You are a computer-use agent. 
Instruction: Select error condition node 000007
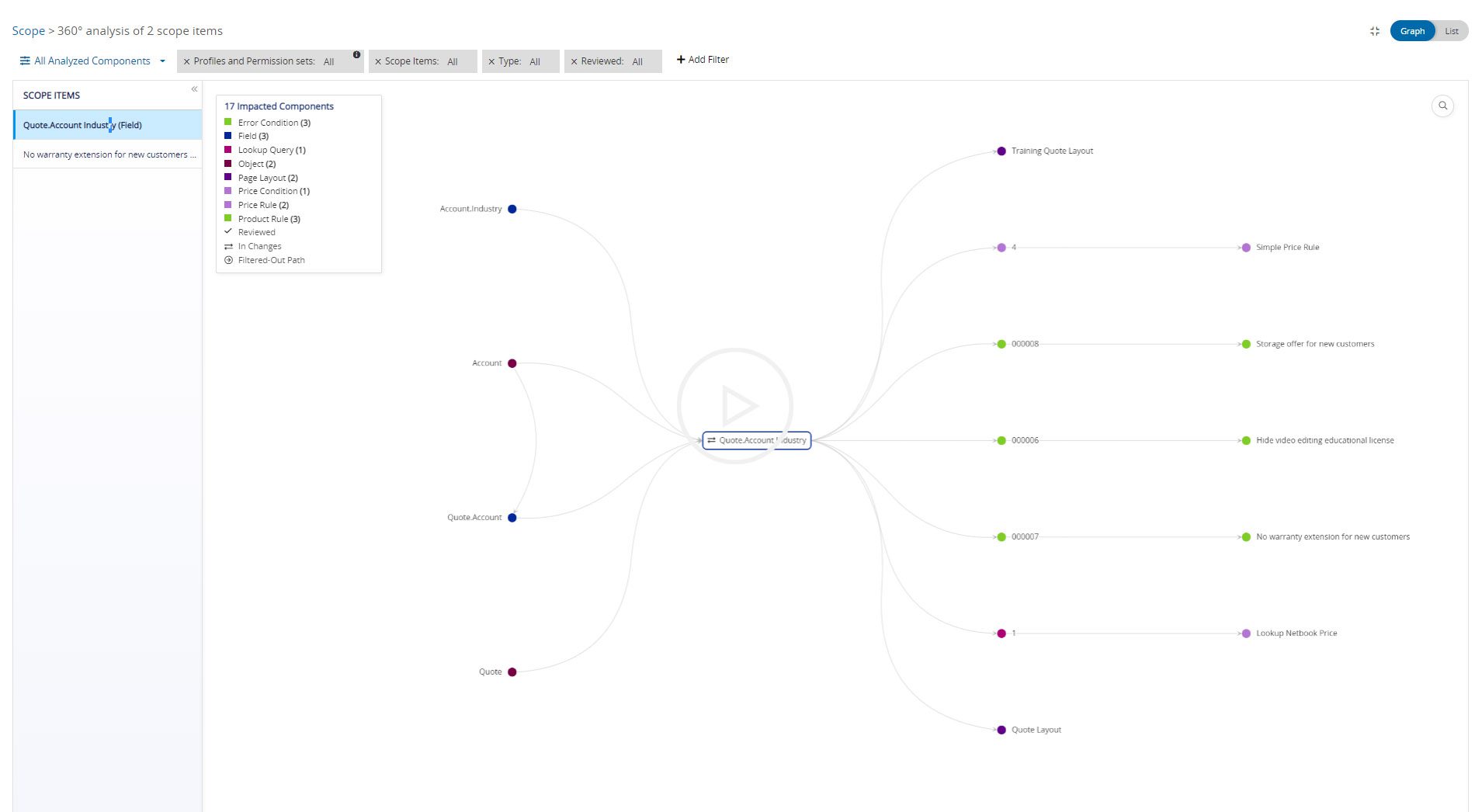click(x=1001, y=536)
